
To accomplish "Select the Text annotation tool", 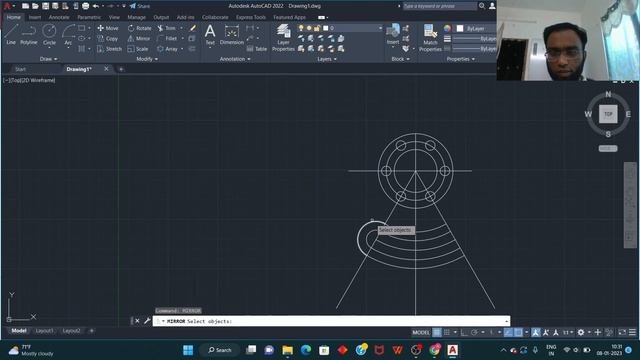I will click(x=210, y=34).
